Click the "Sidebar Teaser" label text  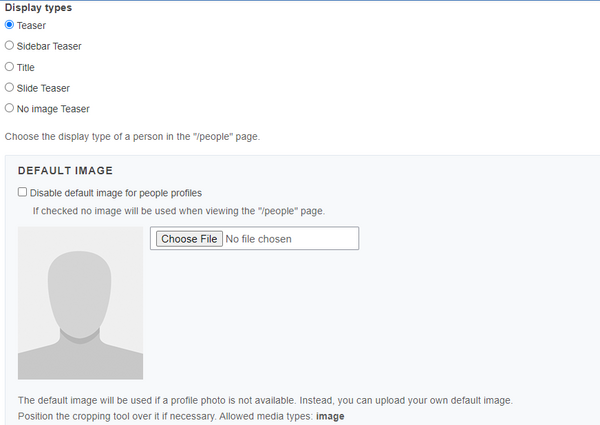[49, 46]
